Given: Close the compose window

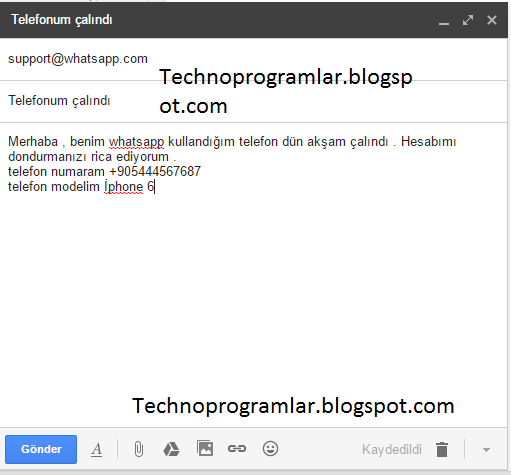Looking at the screenshot, I should pyautogui.click(x=492, y=20).
